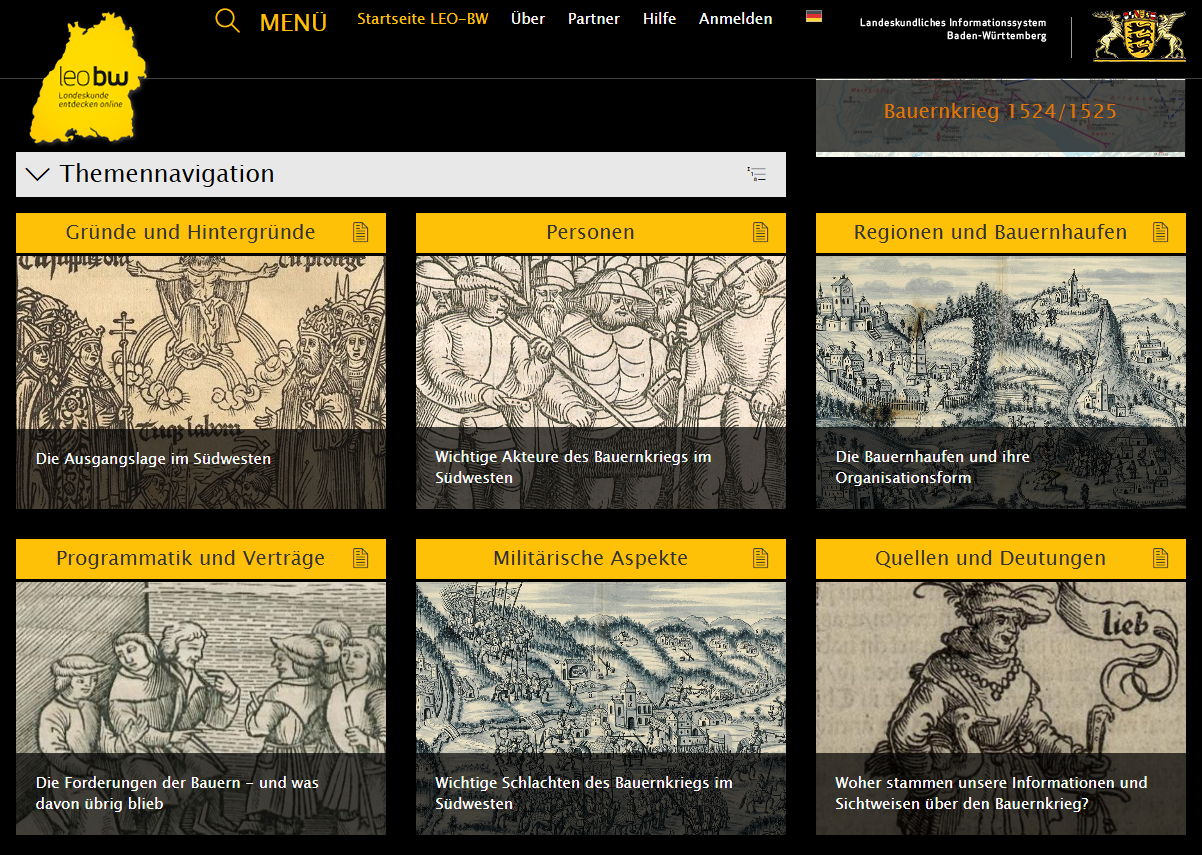The image size is (1202, 855).
Task: Open Programmatik und Verträge heading
Action: tap(190, 558)
